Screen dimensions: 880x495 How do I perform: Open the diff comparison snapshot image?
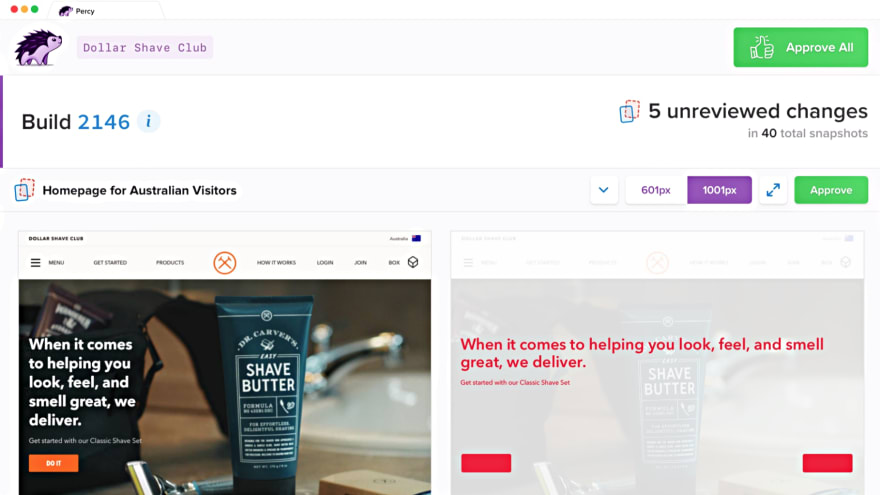(x=657, y=363)
